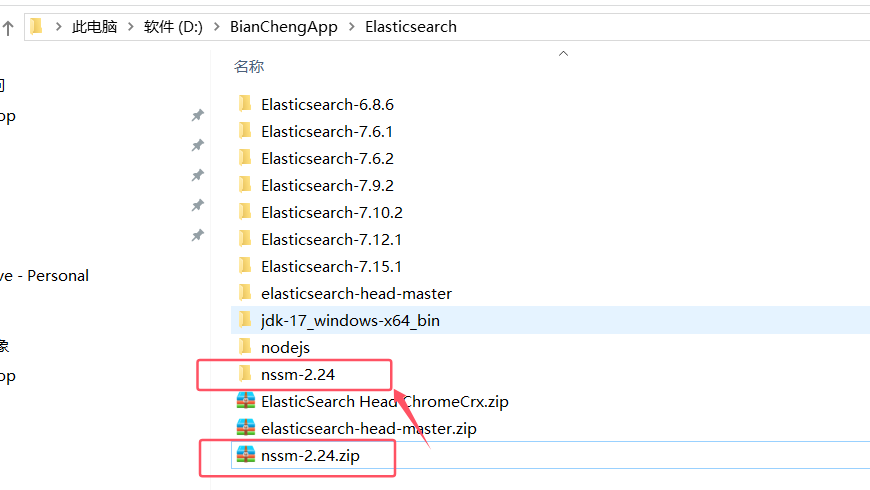Click the fifth pin icon in sidebar
This screenshot has width=870, height=490.
coord(198,235)
